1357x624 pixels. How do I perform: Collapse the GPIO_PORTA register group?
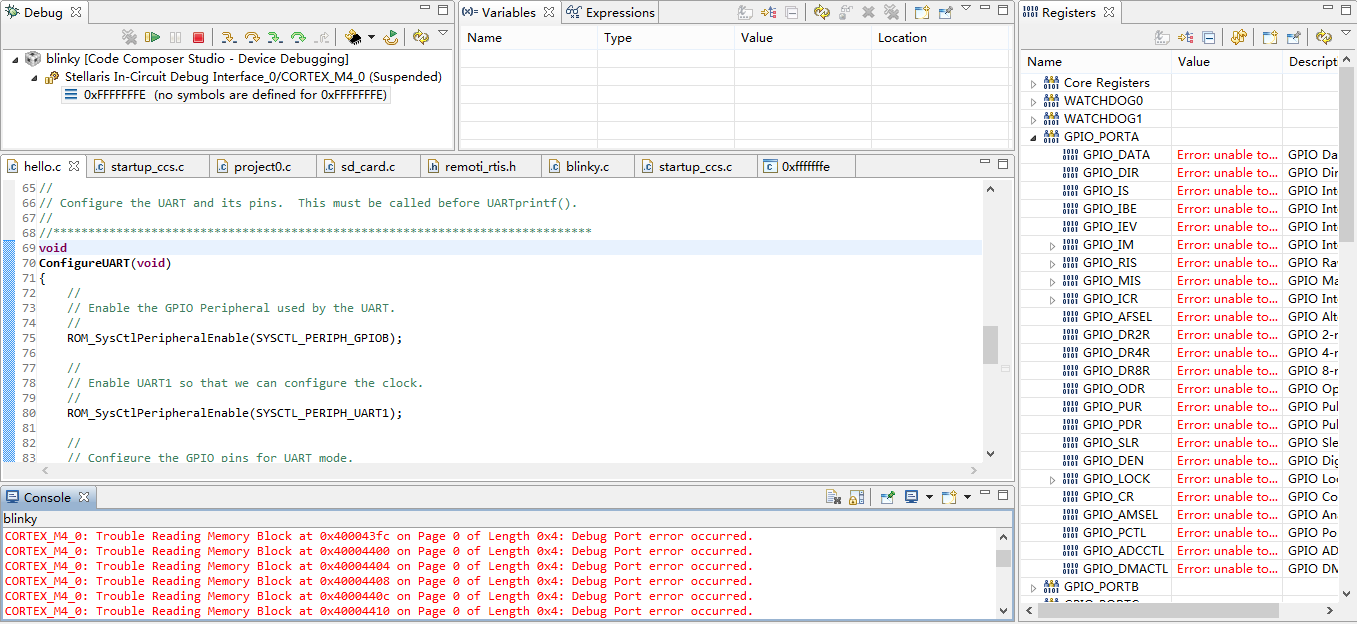tap(1034, 137)
